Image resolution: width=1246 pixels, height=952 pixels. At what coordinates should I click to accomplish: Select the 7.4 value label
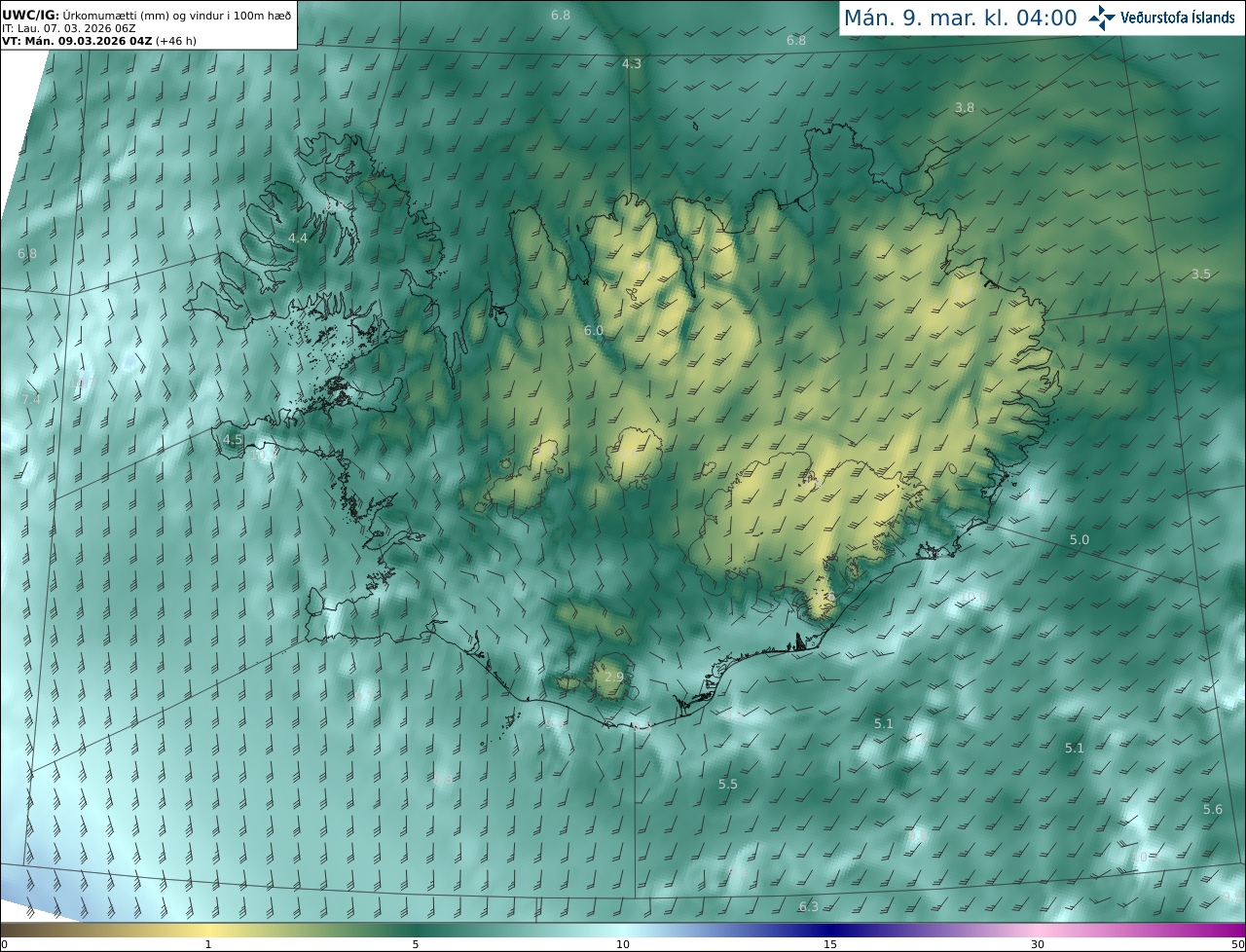click(31, 400)
